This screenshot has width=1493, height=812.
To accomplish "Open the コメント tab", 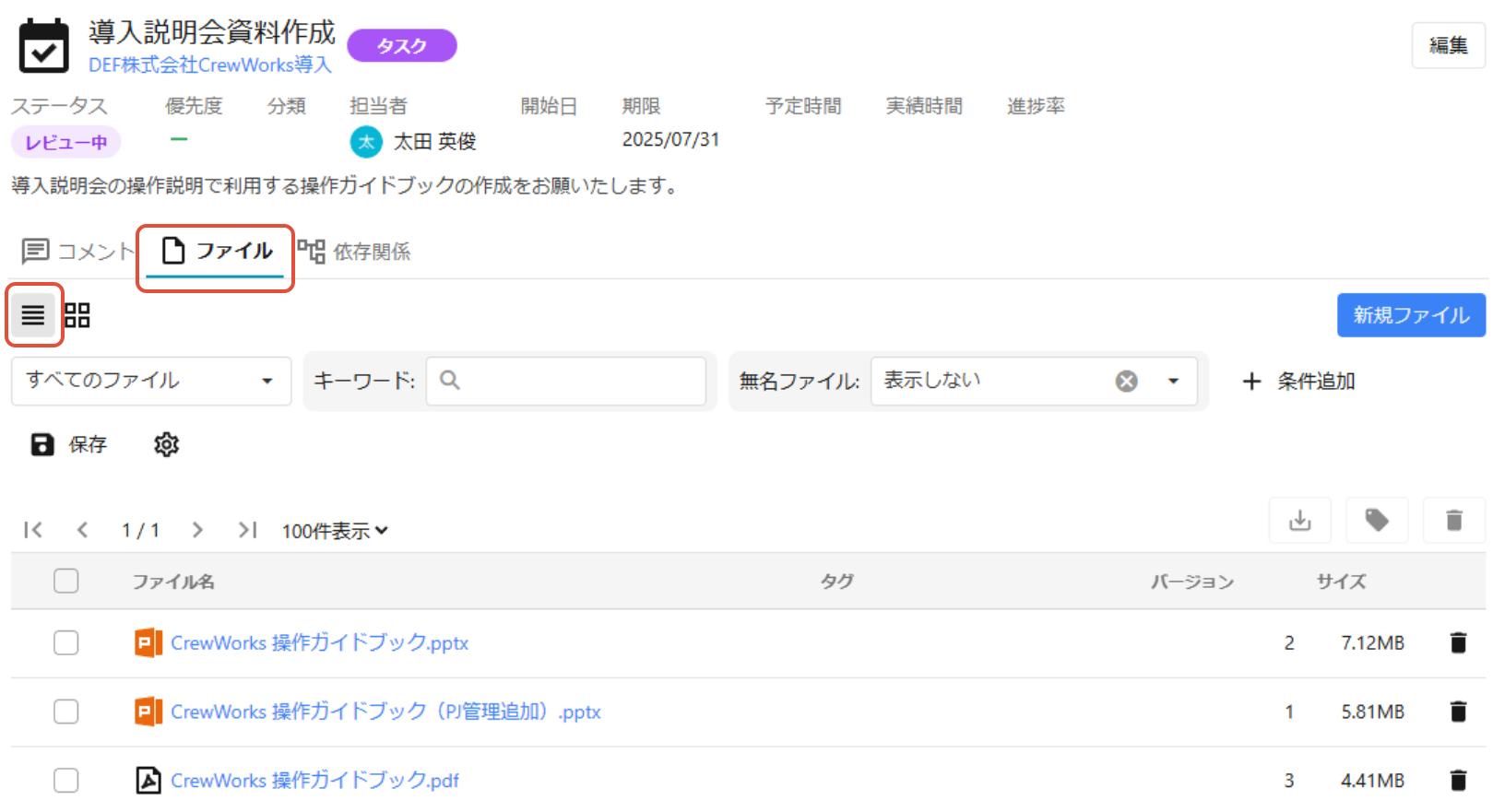I will point(77,251).
